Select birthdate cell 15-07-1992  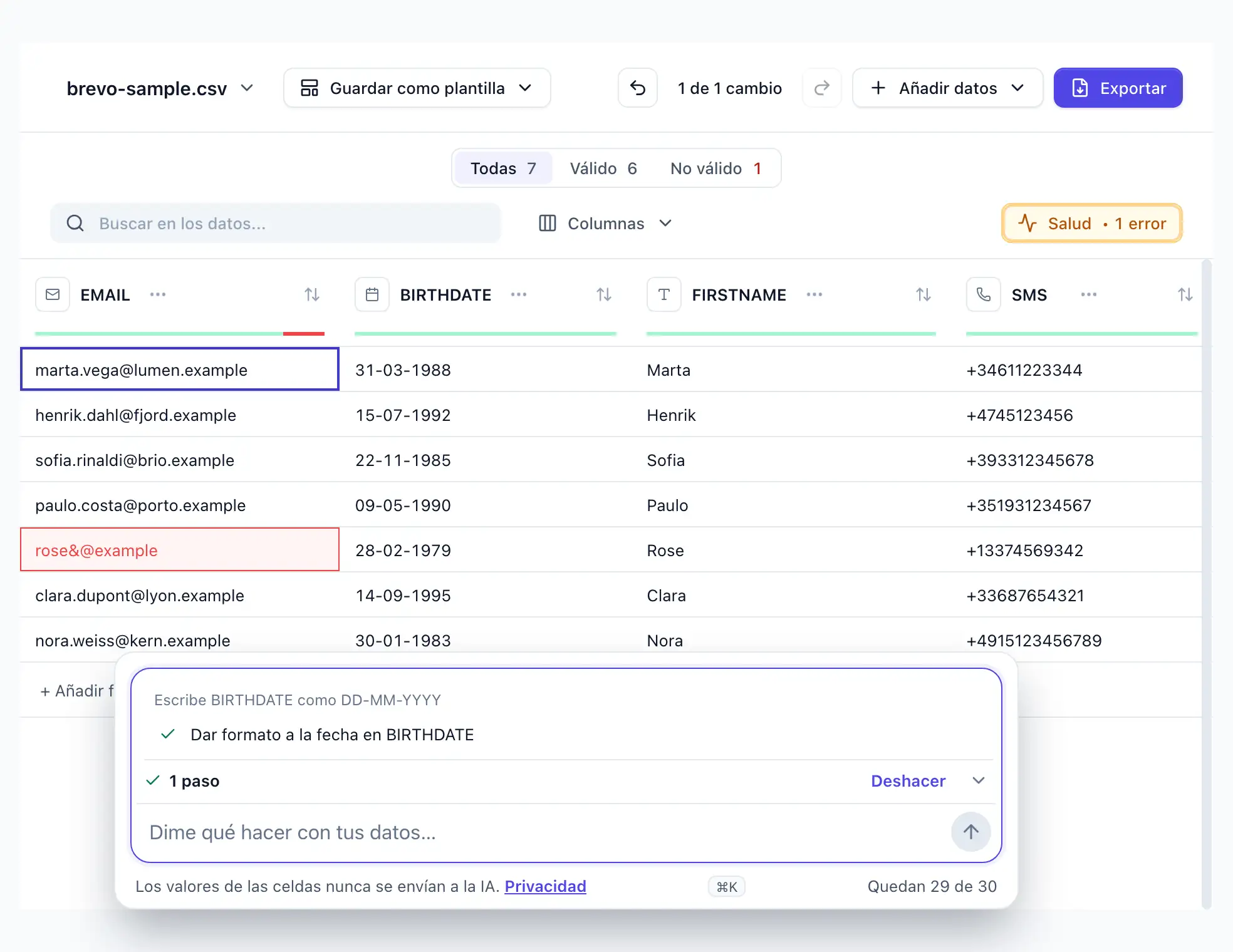(486, 415)
